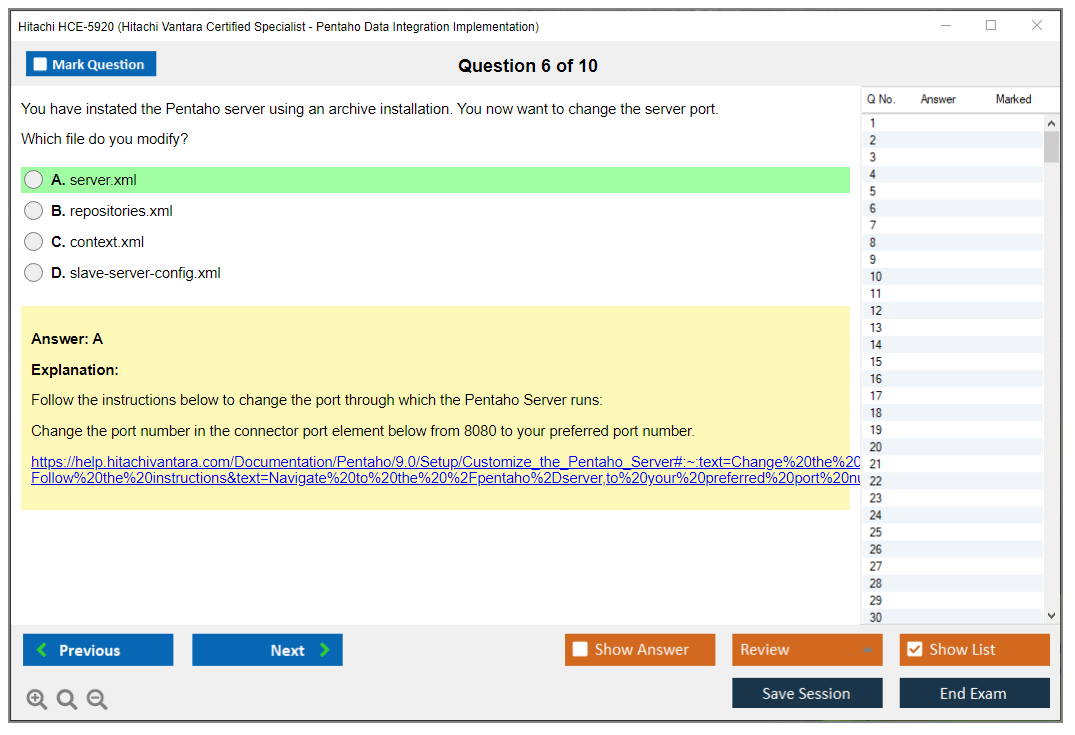The height and width of the screenshot is (735, 1075).
Task: Uncheck the Show List checkbox
Action: tap(914, 650)
